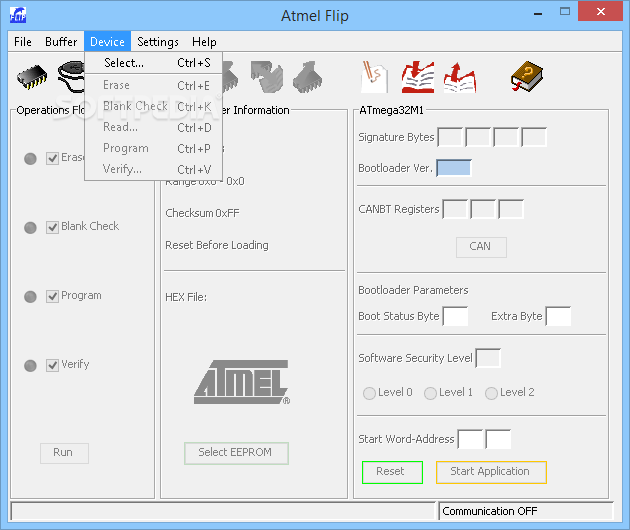
Task: Click the ATmega32M1 device label
Action: pos(391,110)
